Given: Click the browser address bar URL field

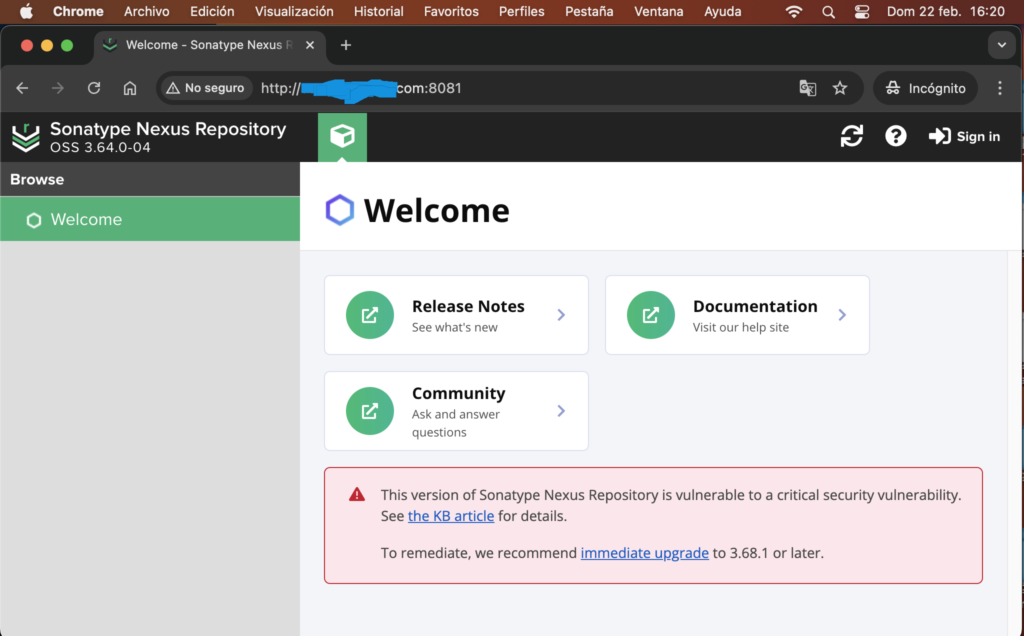Looking at the screenshot, I should click(x=520, y=88).
